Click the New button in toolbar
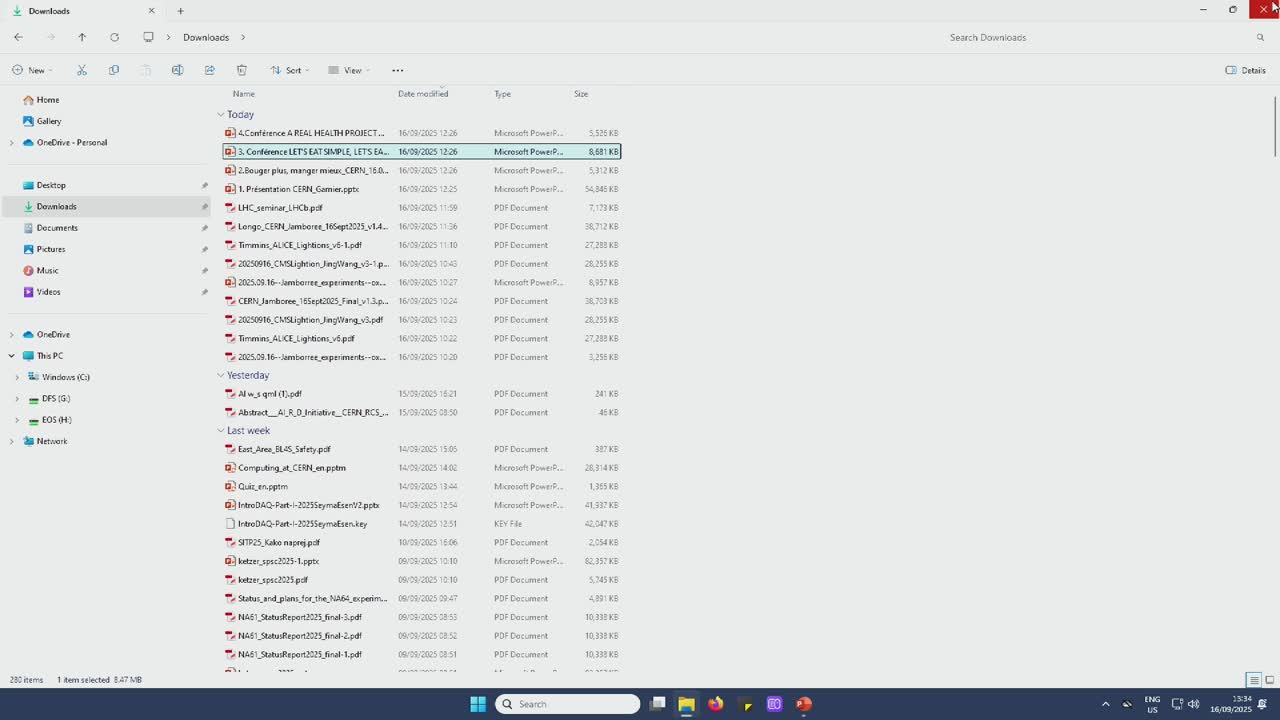Screen dimensions: 1280x720 pyautogui.click(x=32, y=70)
